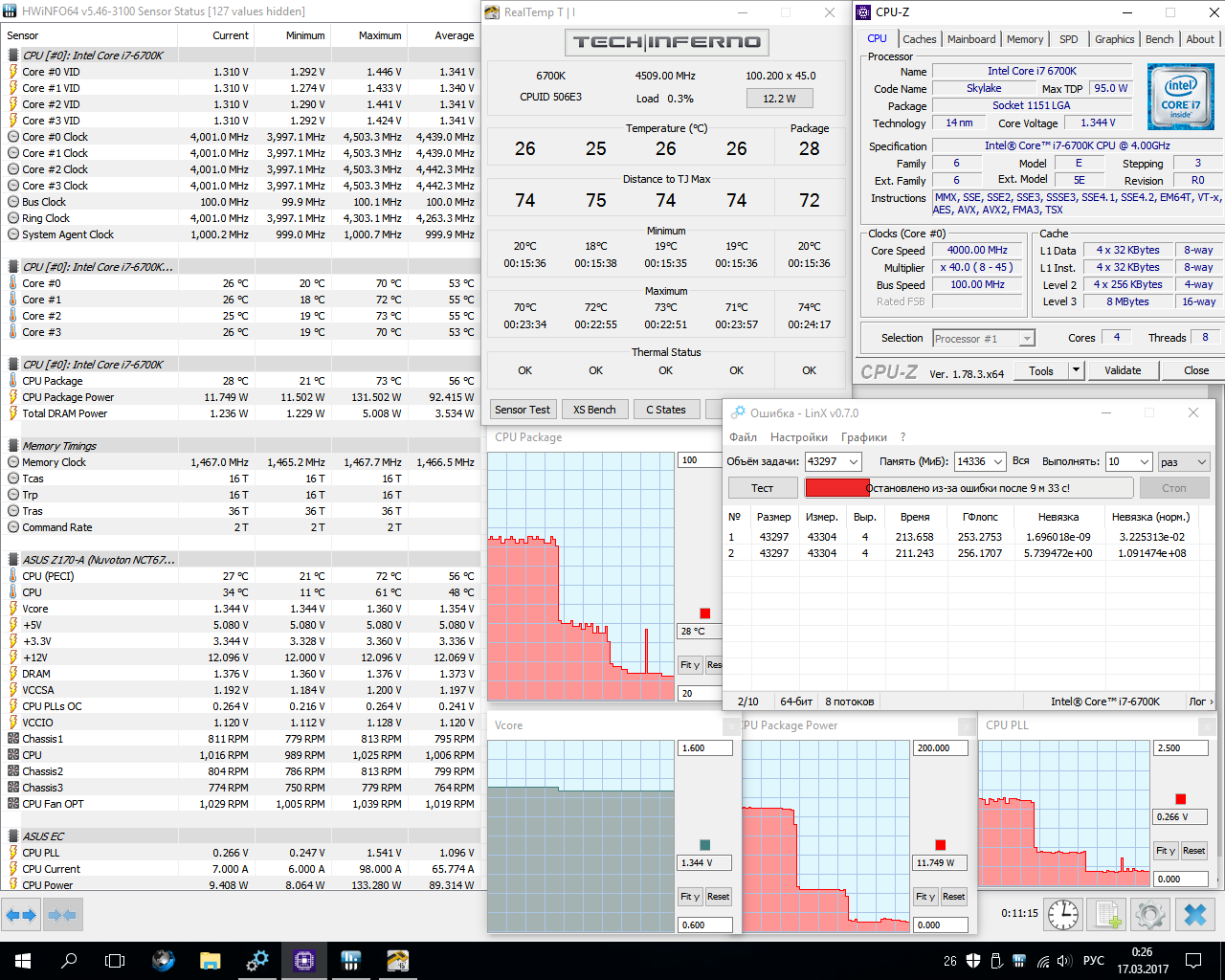This screenshot has height=980, width=1225.
Task: Click the РУС language indicator on the taskbar
Action: click(1093, 961)
